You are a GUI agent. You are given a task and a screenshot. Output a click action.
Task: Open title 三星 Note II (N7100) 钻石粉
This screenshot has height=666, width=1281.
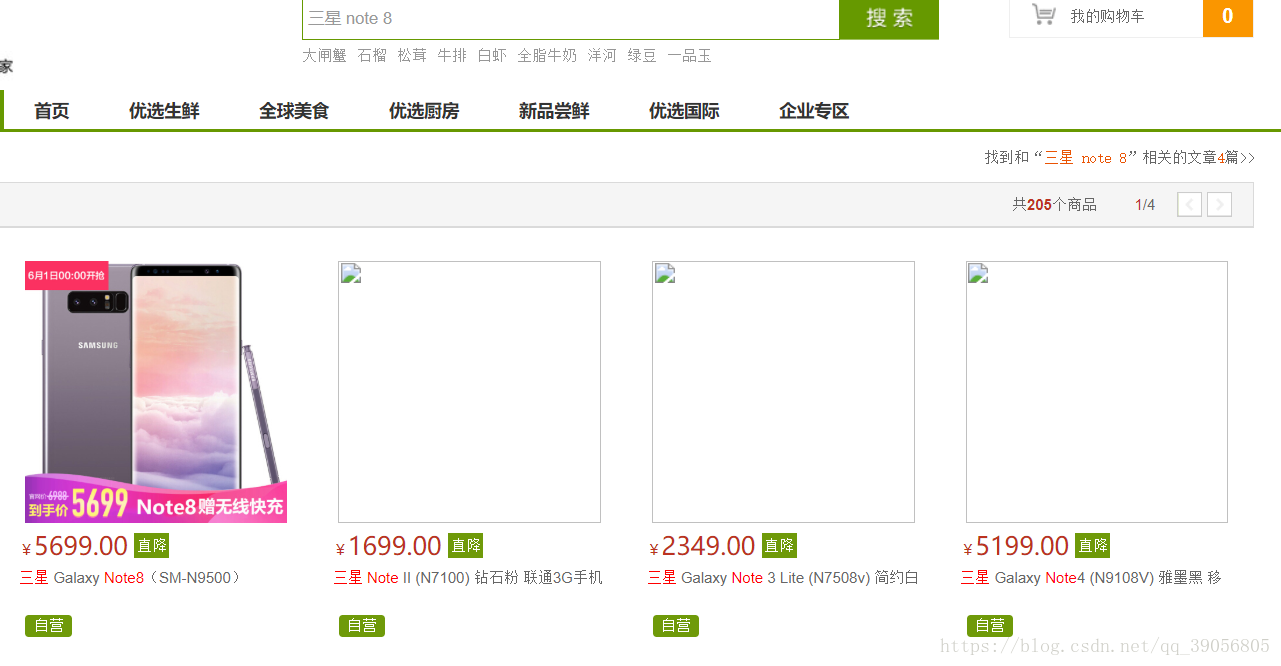pyautogui.click(x=468, y=578)
